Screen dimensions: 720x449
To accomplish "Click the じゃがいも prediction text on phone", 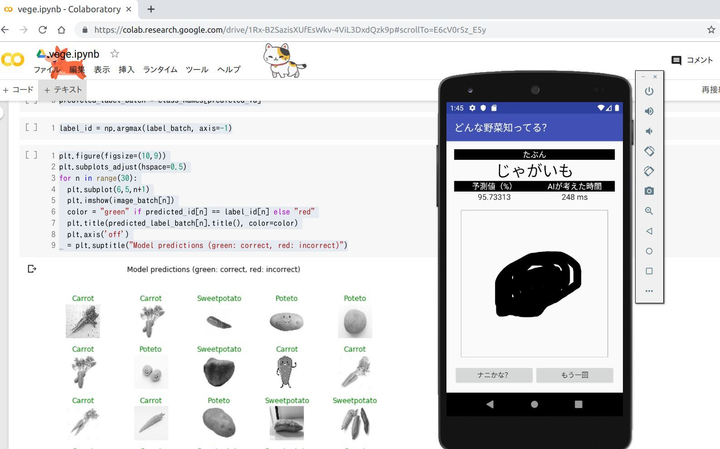I will point(534,171).
